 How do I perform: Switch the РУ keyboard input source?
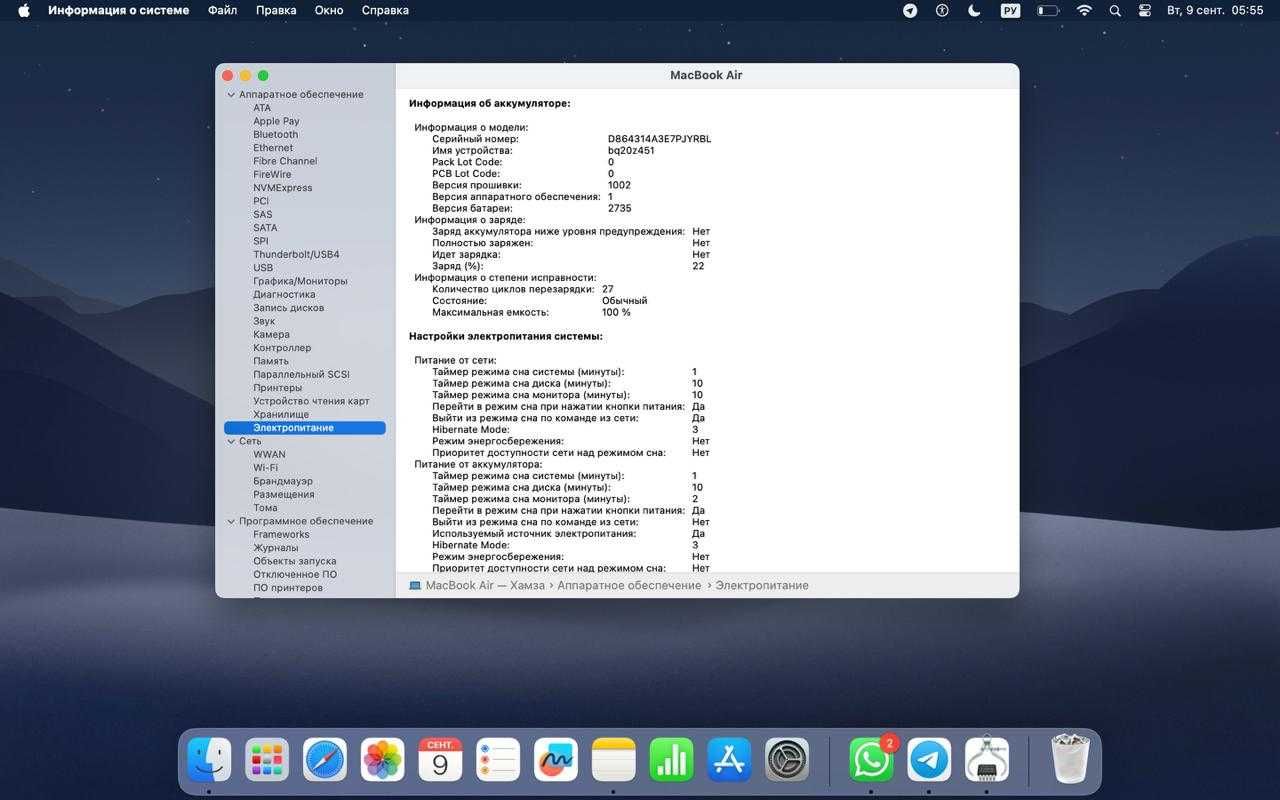[x=1010, y=10]
